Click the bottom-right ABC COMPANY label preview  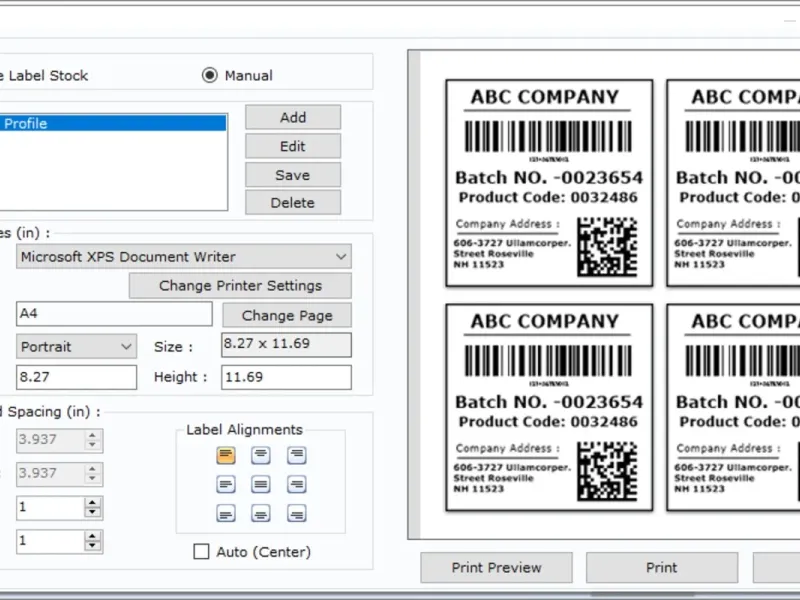[733, 407]
